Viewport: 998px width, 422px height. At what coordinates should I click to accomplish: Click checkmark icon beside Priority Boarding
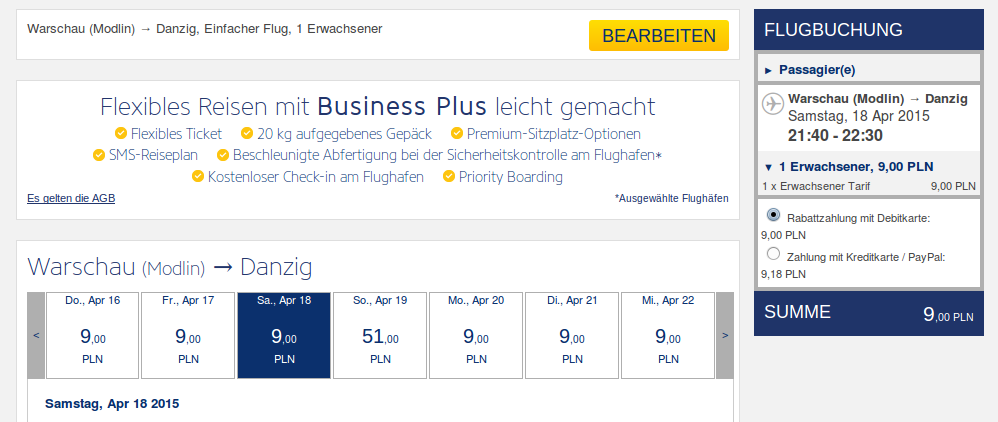(449, 176)
